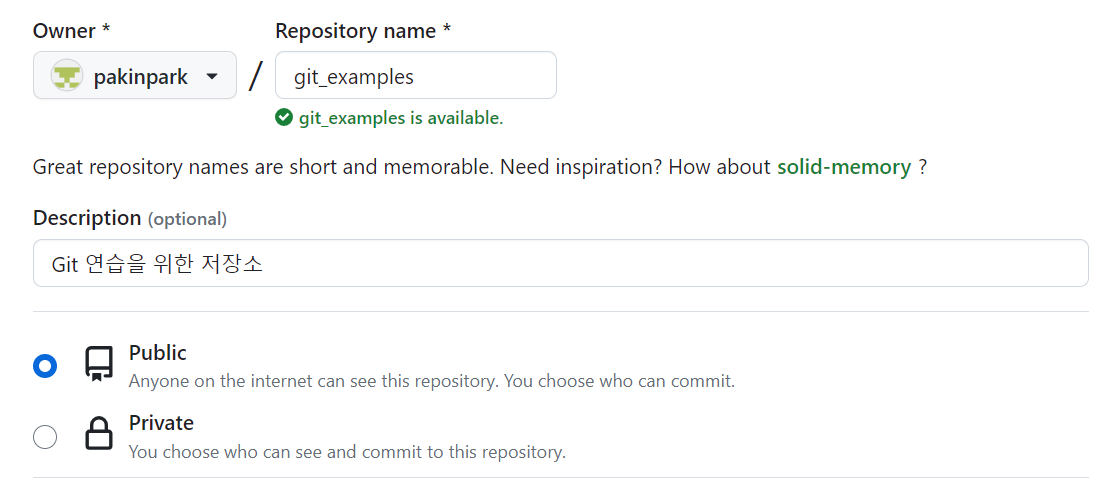Click the pakinpark avatar icon

tap(67, 76)
